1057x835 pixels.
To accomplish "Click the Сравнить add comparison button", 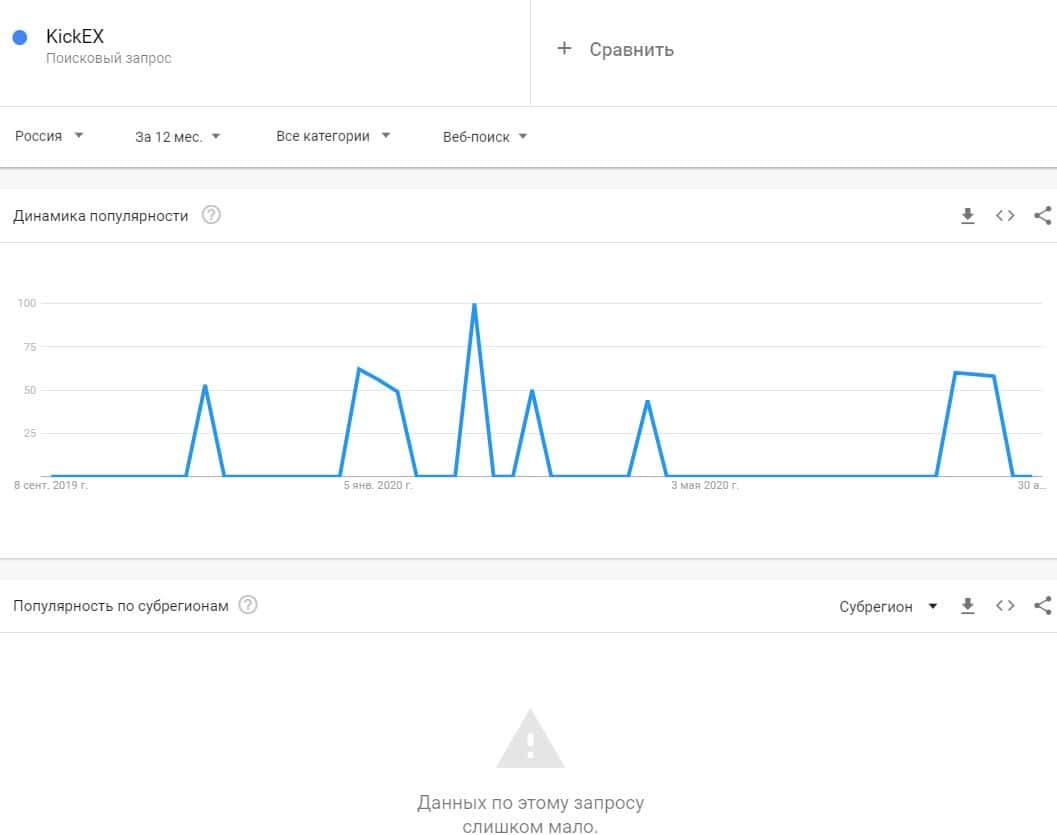I will (631, 50).
